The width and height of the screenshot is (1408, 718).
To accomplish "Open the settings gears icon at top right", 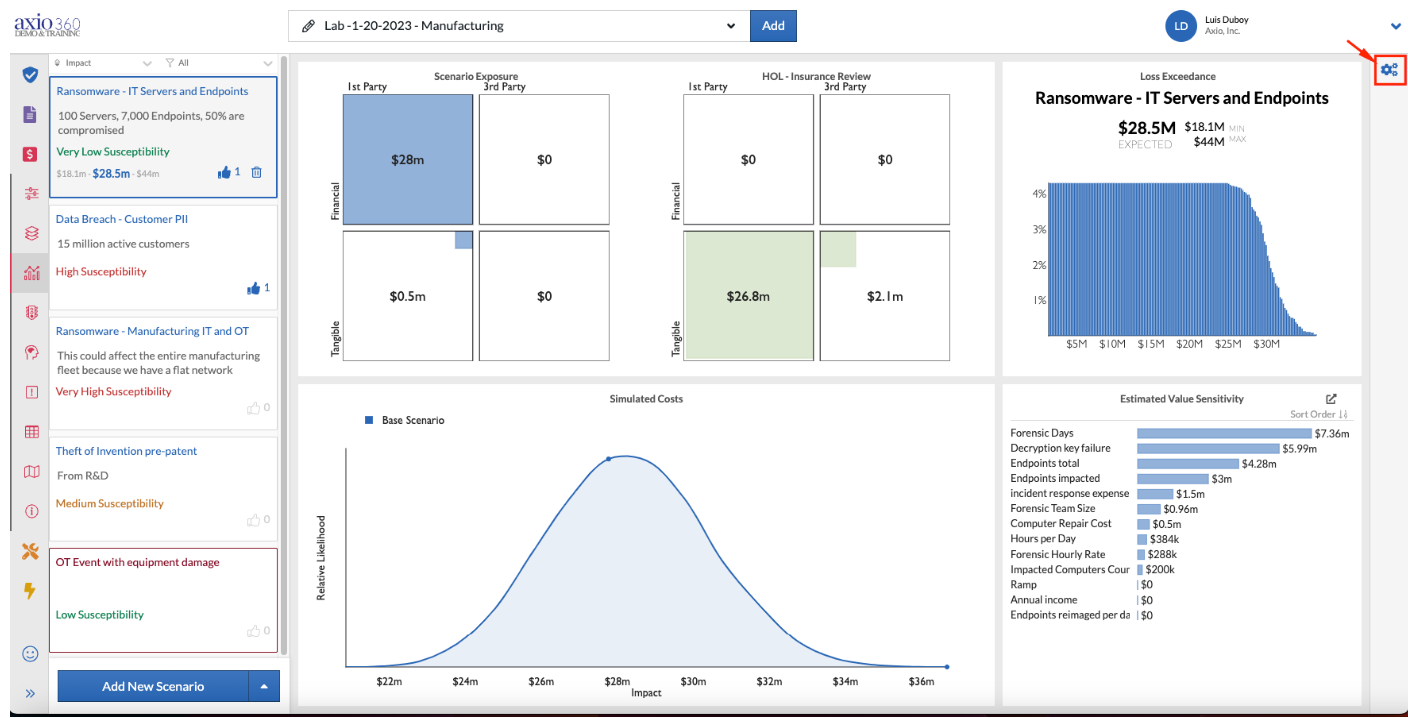I will (1389, 69).
